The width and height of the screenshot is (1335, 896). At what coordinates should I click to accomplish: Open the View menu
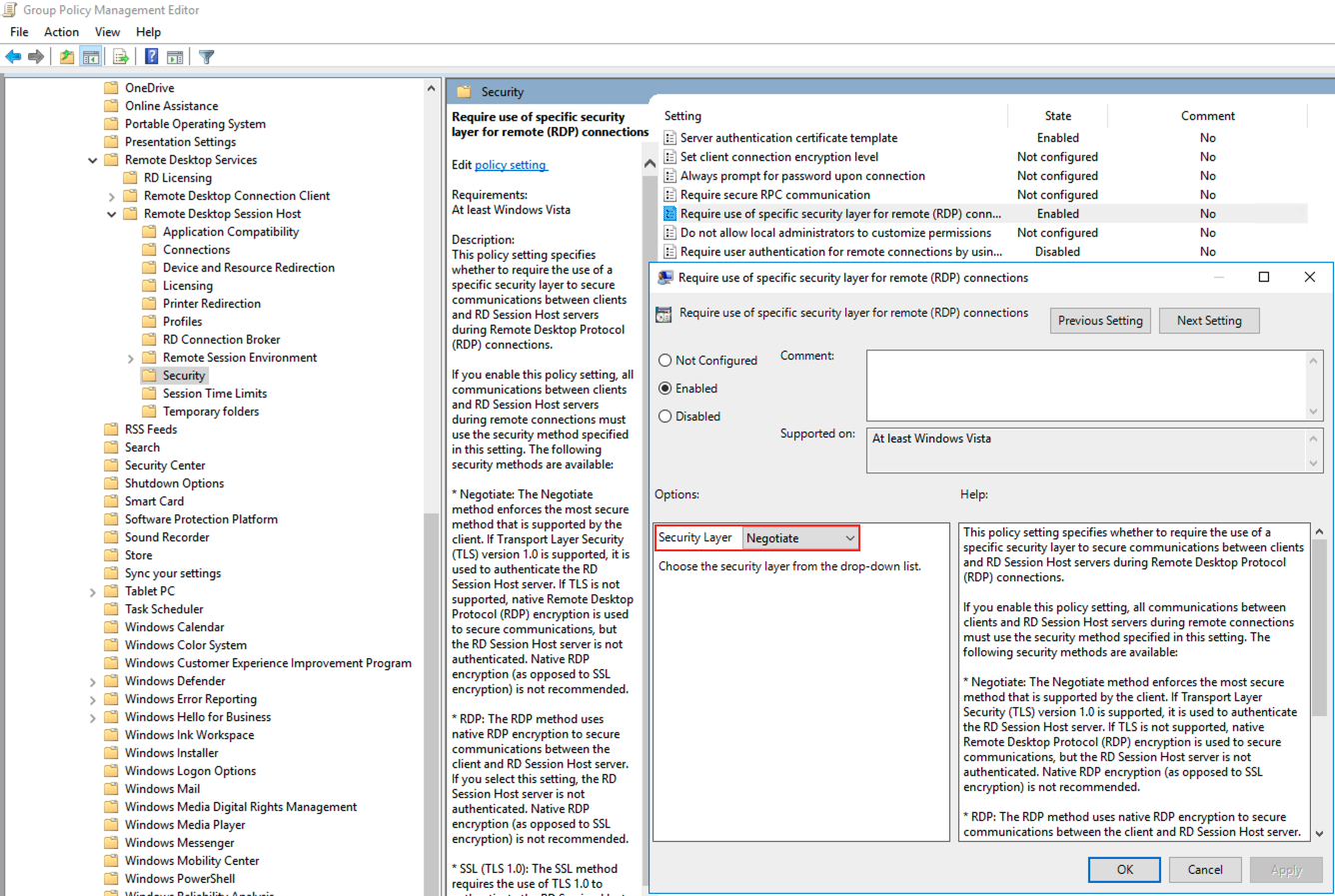107,32
